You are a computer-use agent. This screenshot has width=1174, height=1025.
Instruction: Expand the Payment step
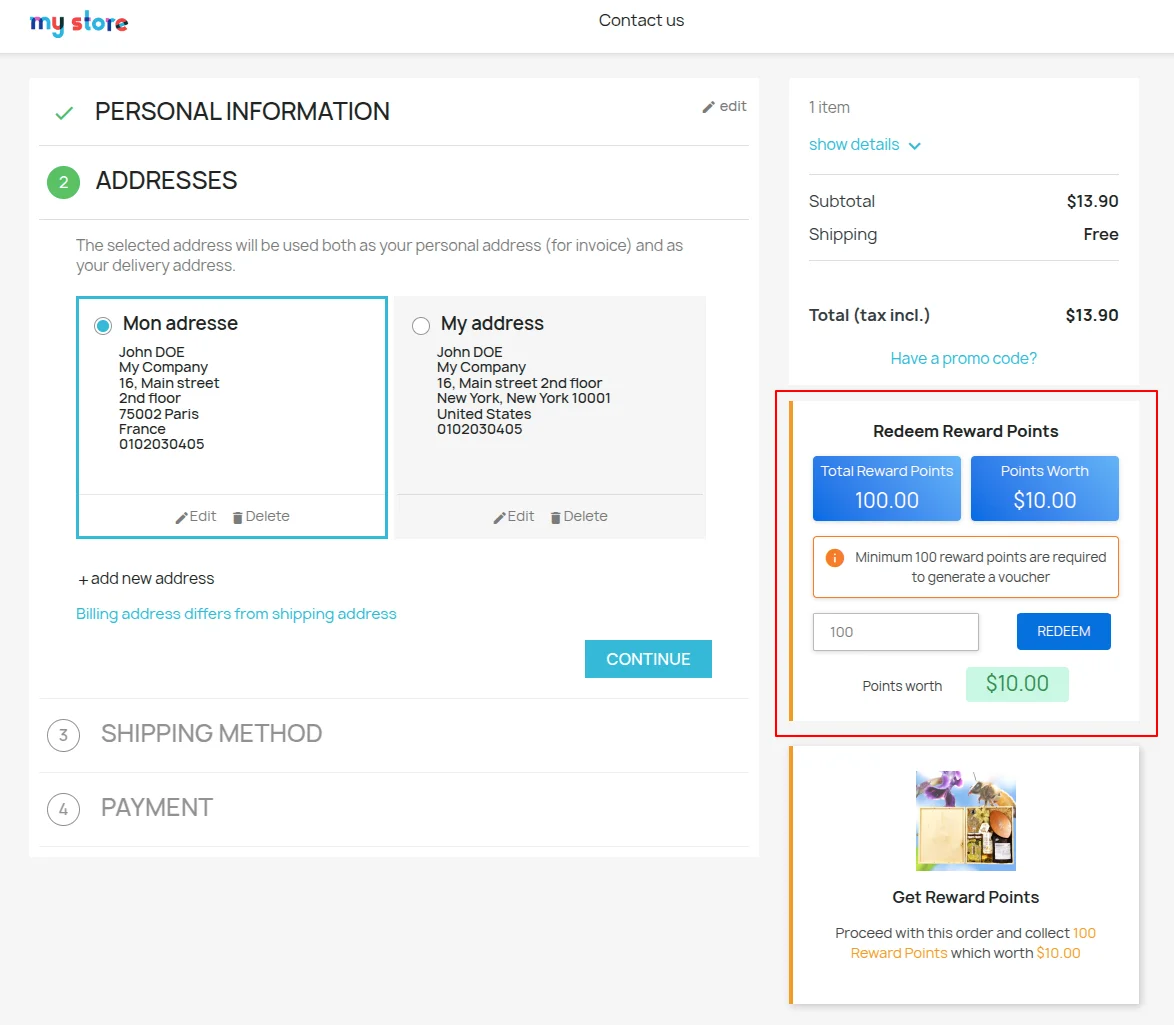[156, 807]
